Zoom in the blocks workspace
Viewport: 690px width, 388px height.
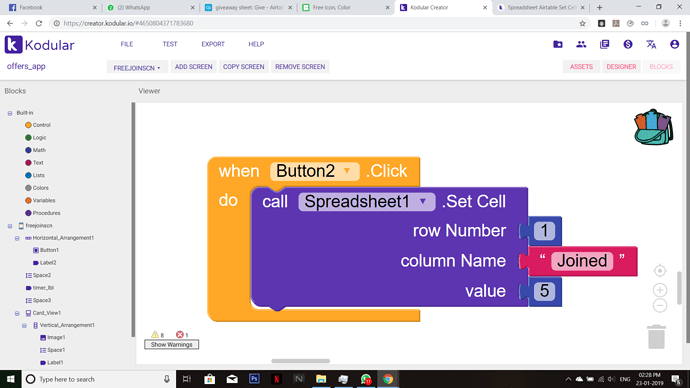(x=660, y=290)
